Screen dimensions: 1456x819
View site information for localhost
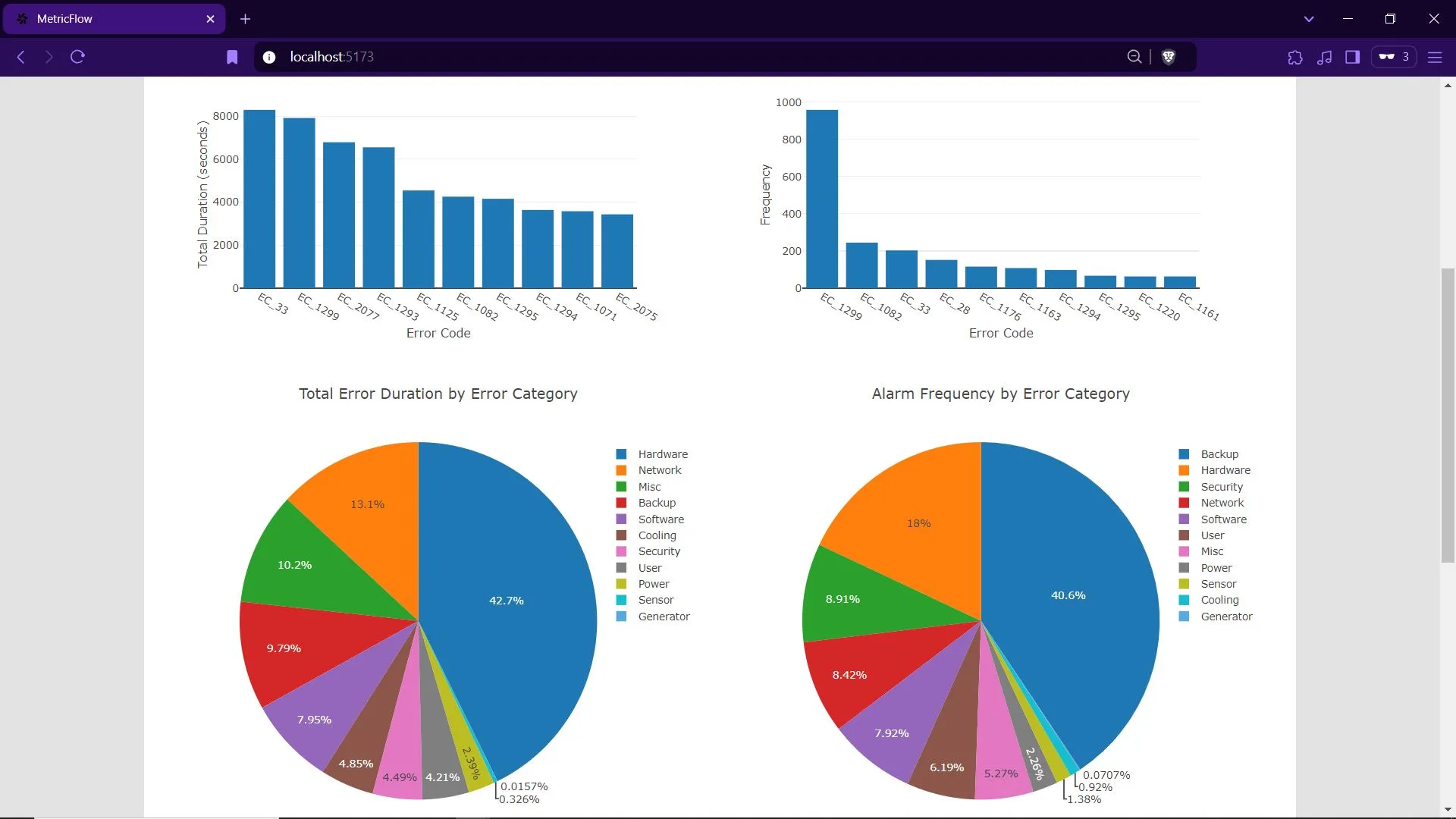269,57
